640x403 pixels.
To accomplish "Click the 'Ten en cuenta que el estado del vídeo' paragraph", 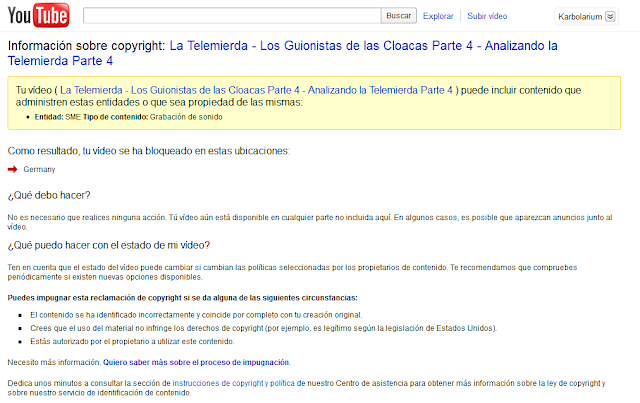I will click(x=292, y=272).
